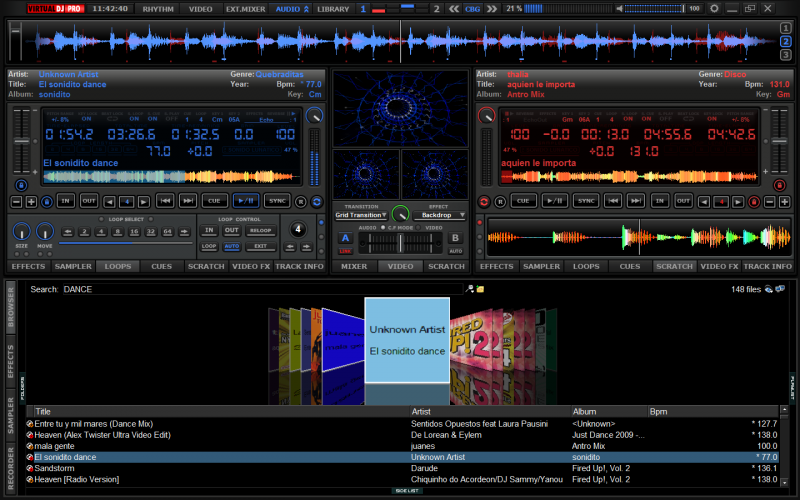The height and width of the screenshot is (500, 800).
Task: Click the right deck pitch minus button
Action: coord(769,202)
